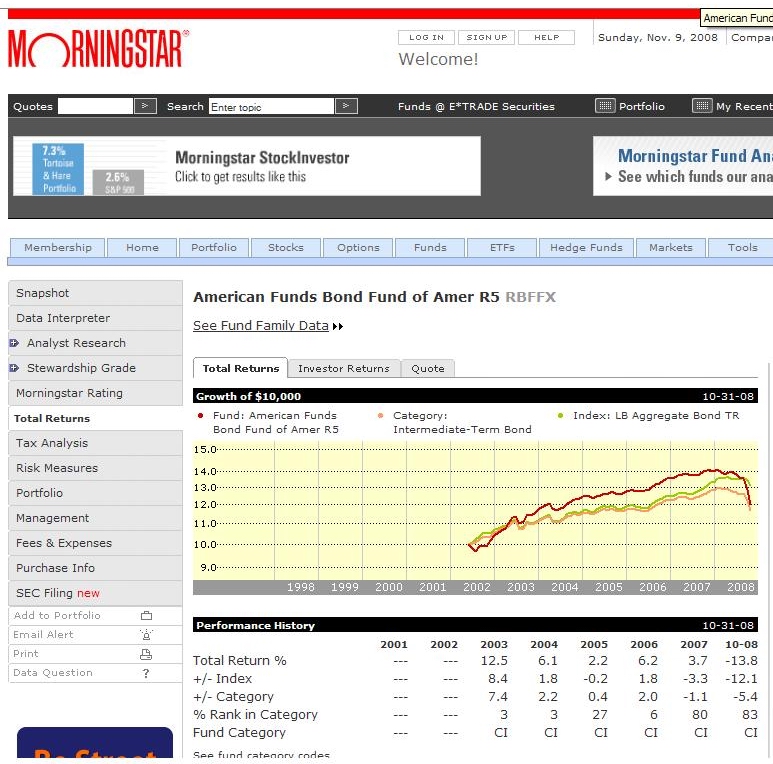Open the Membership nav tab

tap(58, 247)
